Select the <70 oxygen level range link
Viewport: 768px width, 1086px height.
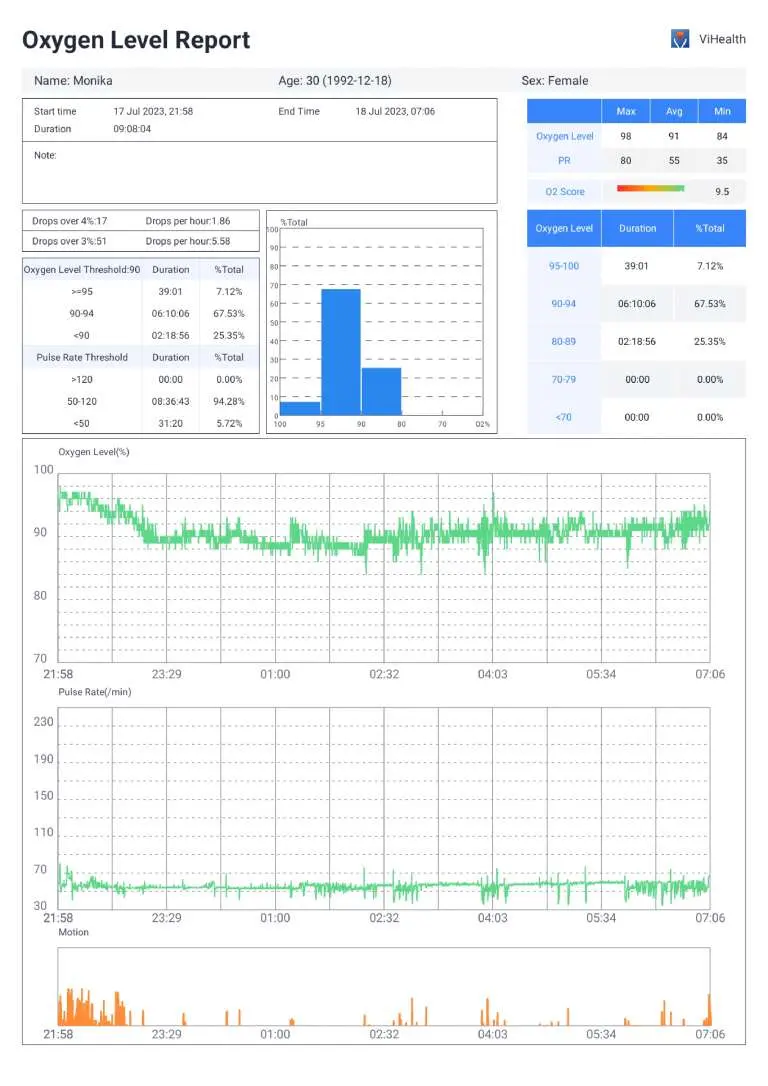(564, 417)
